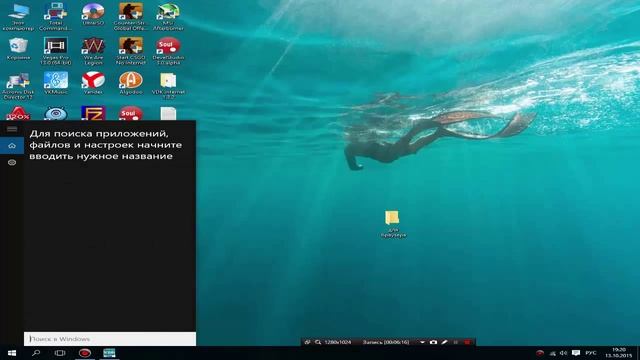Launch the Acronis Disk Director 12 shortcut
This screenshot has height=360, width=640.
click(x=18, y=86)
